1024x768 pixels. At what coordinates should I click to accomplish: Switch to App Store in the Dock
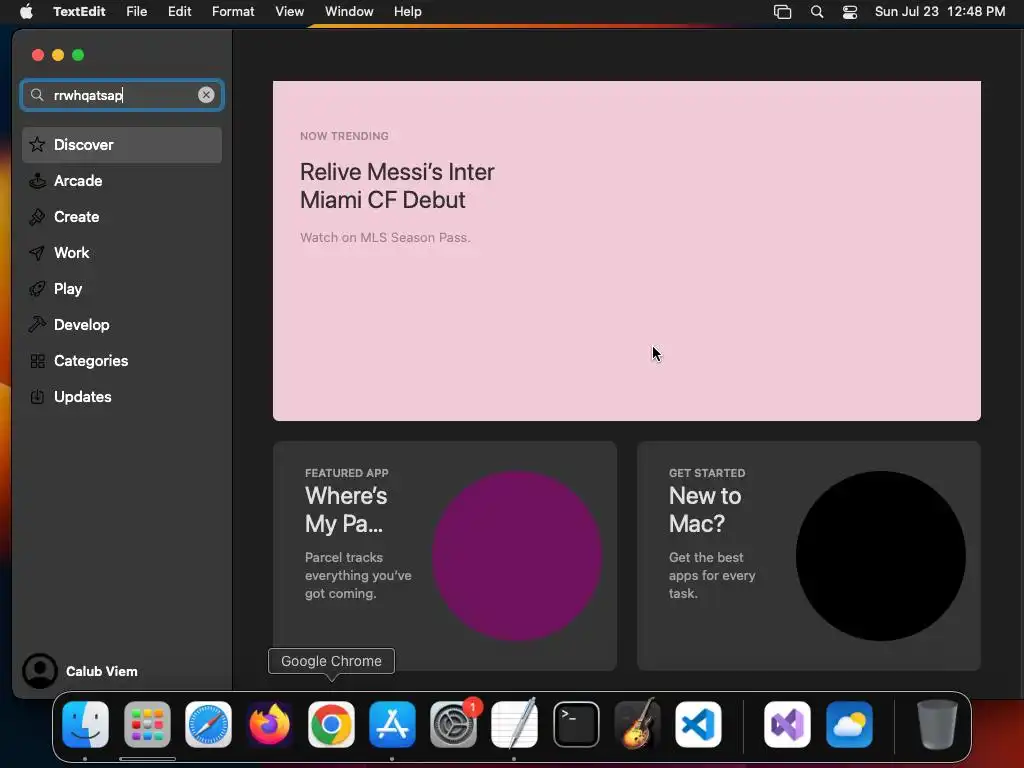click(392, 724)
